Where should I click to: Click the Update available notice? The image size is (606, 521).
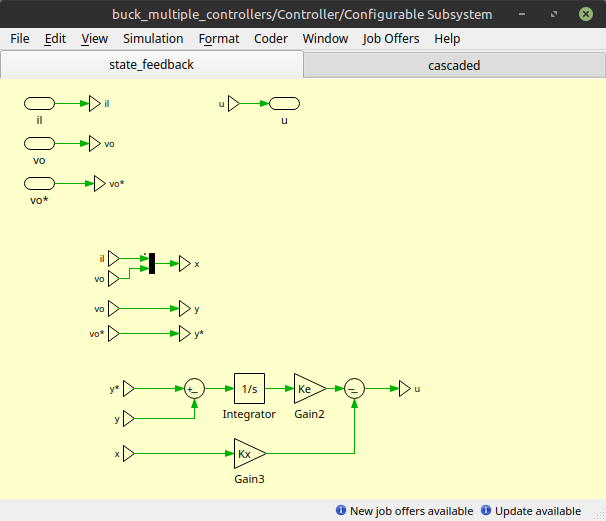pyautogui.click(x=538, y=511)
